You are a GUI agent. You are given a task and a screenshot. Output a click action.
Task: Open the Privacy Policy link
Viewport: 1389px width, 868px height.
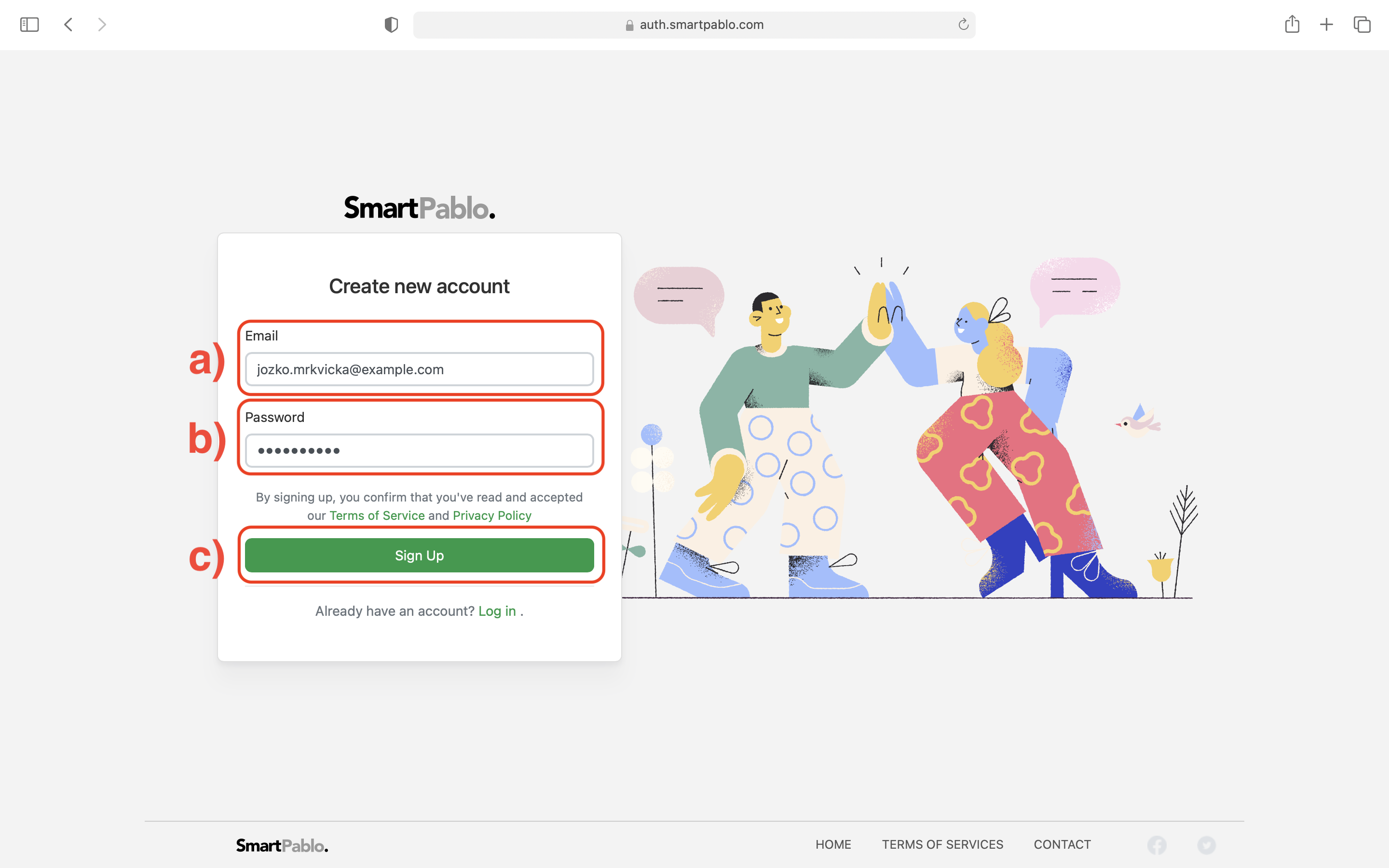pyautogui.click(x=492, y=515)
